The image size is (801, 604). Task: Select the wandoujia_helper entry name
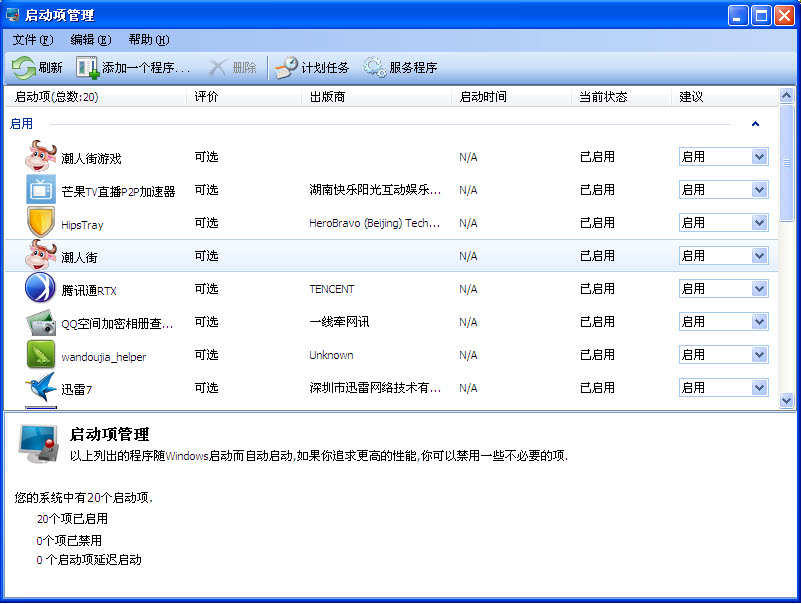click(x=104, y=357)
